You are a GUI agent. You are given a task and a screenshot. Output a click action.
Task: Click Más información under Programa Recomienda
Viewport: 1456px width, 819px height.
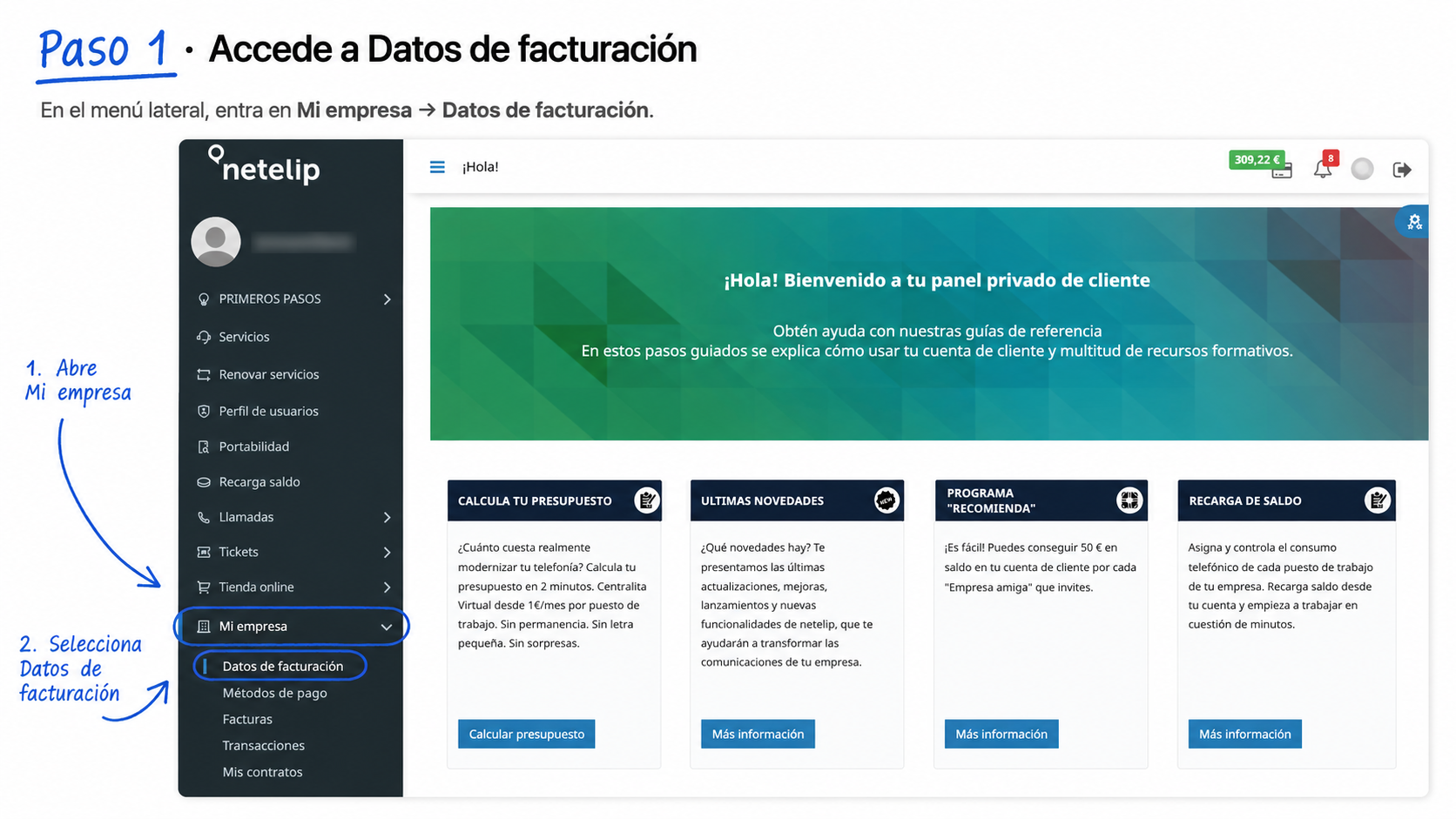tap(1001, 734)
